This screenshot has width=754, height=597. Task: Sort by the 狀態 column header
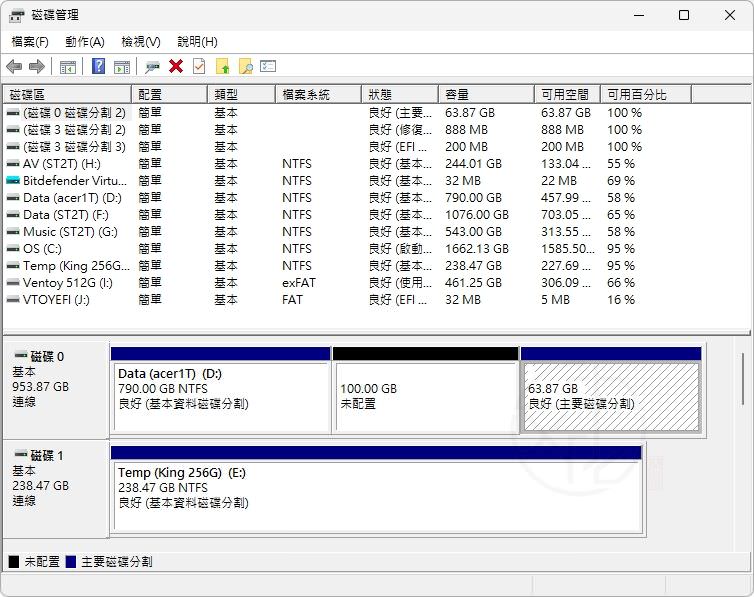[x=400, y=95]
